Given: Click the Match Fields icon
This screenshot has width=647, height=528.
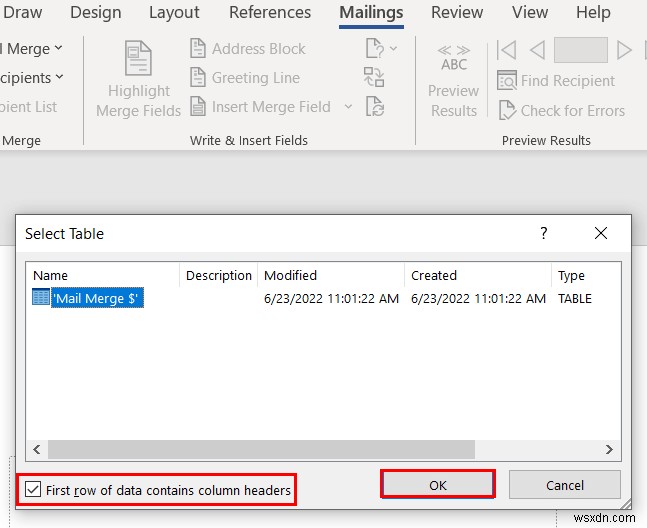Looking at the screenshot, I should [x=374, y=77].
